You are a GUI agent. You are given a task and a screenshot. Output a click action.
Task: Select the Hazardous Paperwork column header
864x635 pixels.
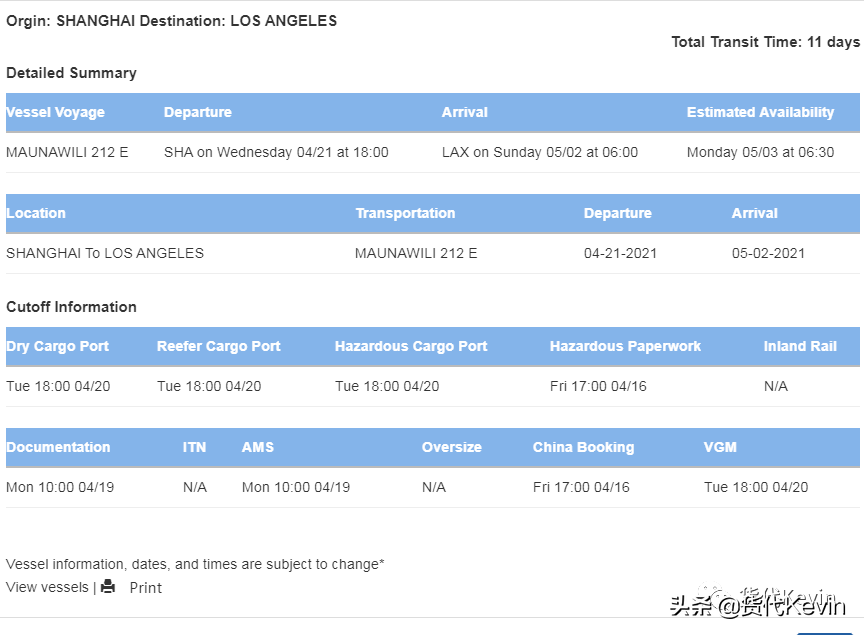(x=625, y=346)
